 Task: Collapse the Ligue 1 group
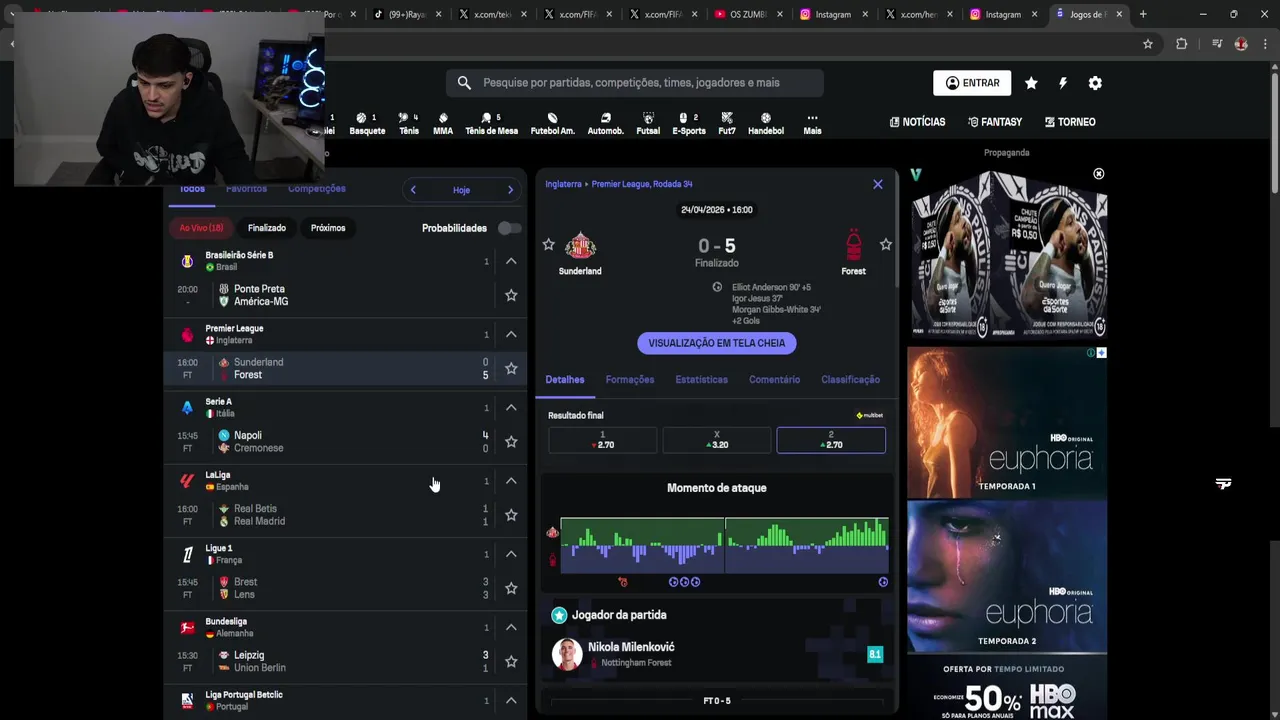510,554
